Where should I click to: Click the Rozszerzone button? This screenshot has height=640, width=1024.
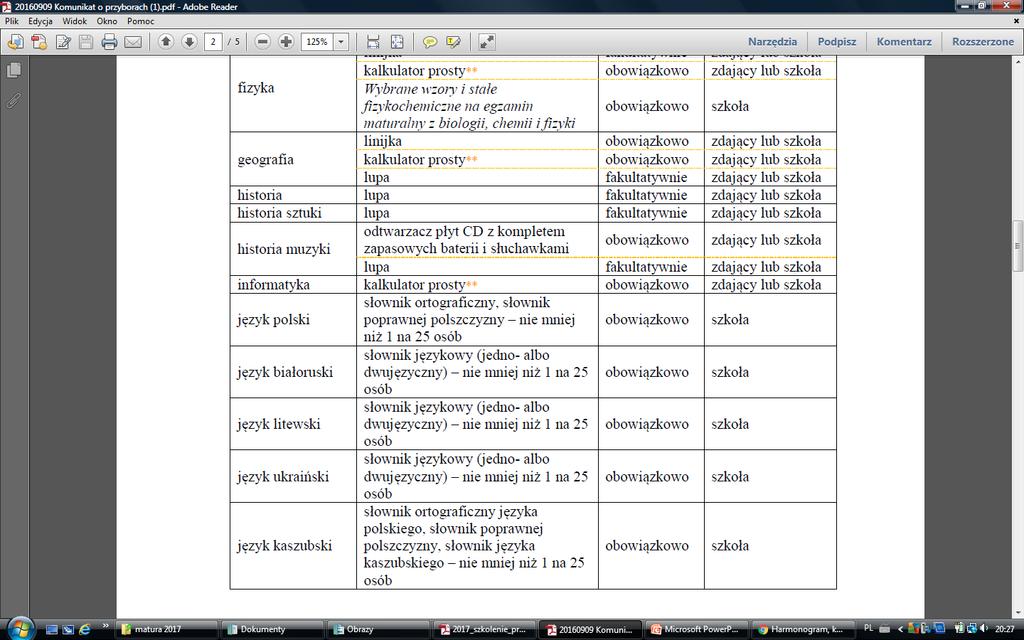tap(983, 42)
